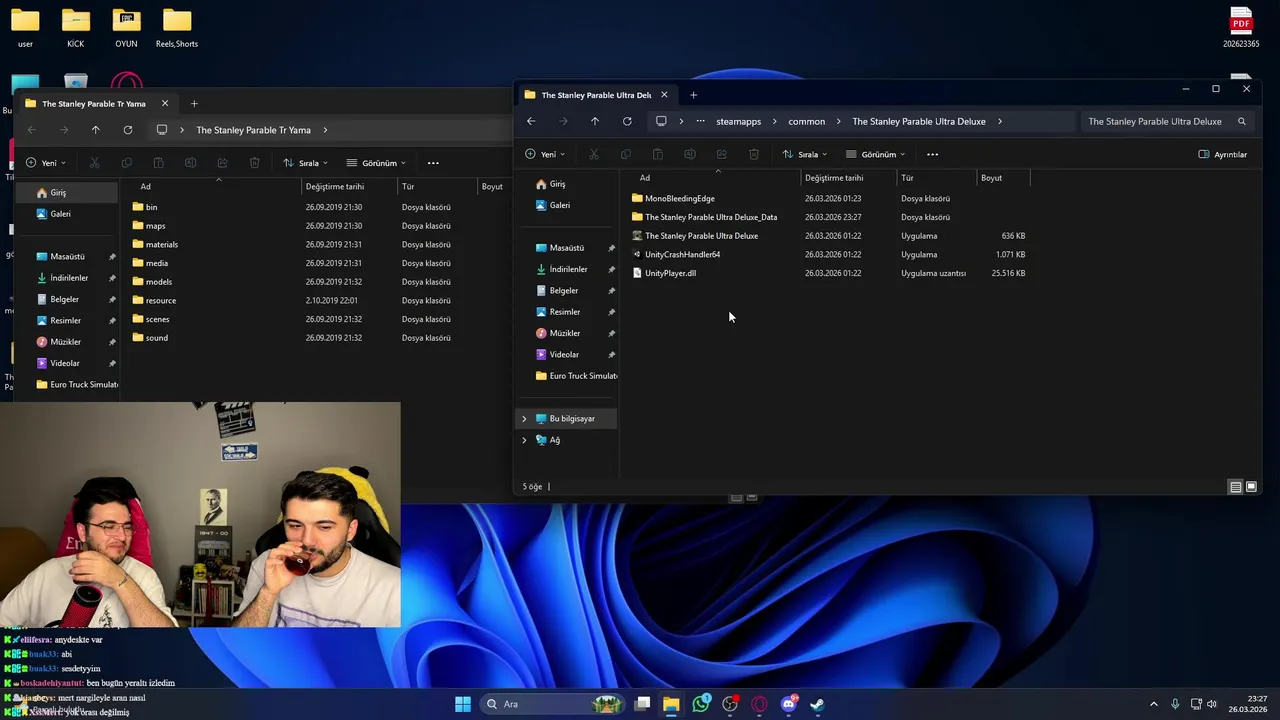Open See more dots in Tr Yama toolbar

coord(433,163)
